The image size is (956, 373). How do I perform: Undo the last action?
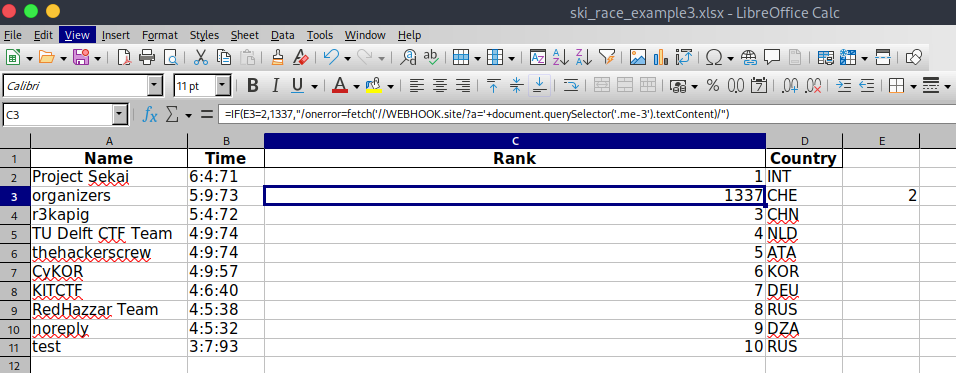(332, 58)
